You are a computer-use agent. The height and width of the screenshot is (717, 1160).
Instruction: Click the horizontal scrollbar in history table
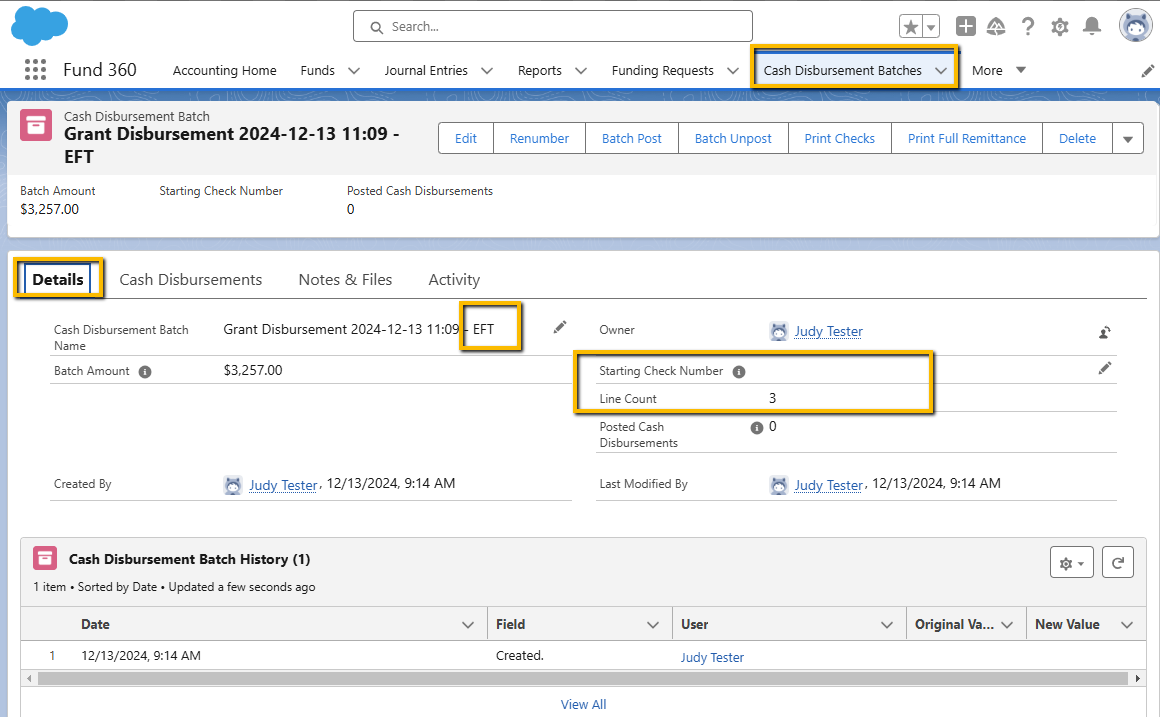(x=583, y=679)
